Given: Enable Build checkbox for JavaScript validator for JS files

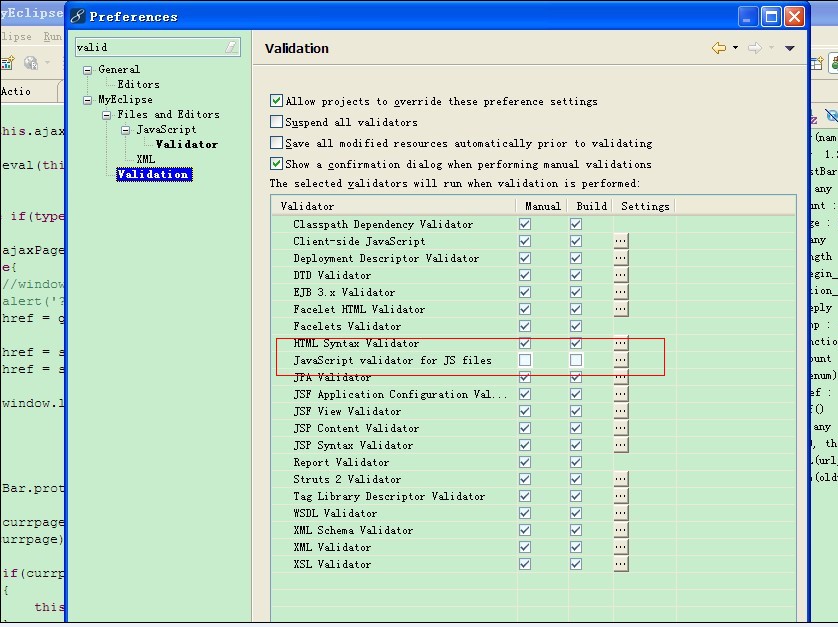Looking at the screenshot, I should (576, 360).
